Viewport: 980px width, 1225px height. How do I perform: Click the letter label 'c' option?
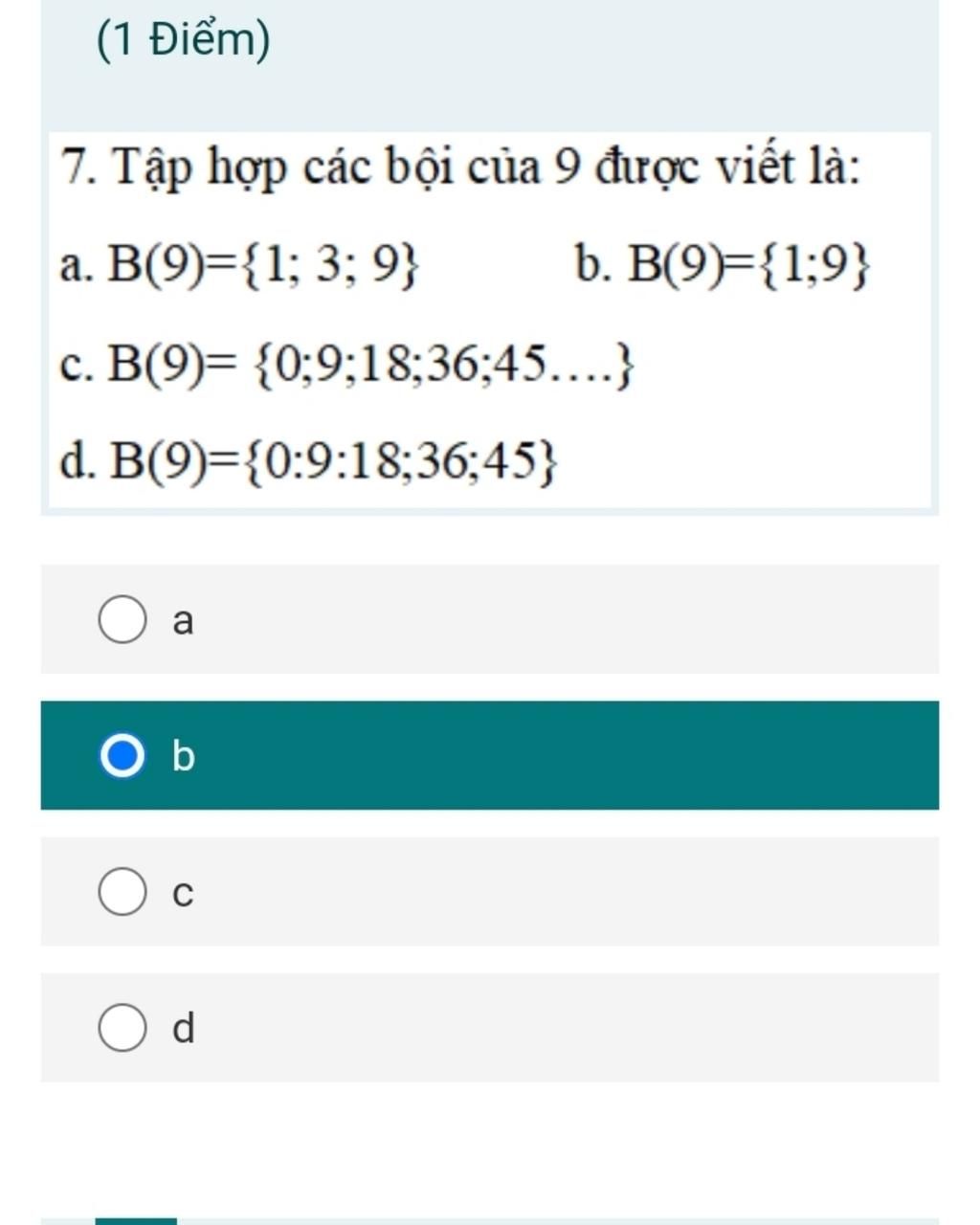pos(183,894)
